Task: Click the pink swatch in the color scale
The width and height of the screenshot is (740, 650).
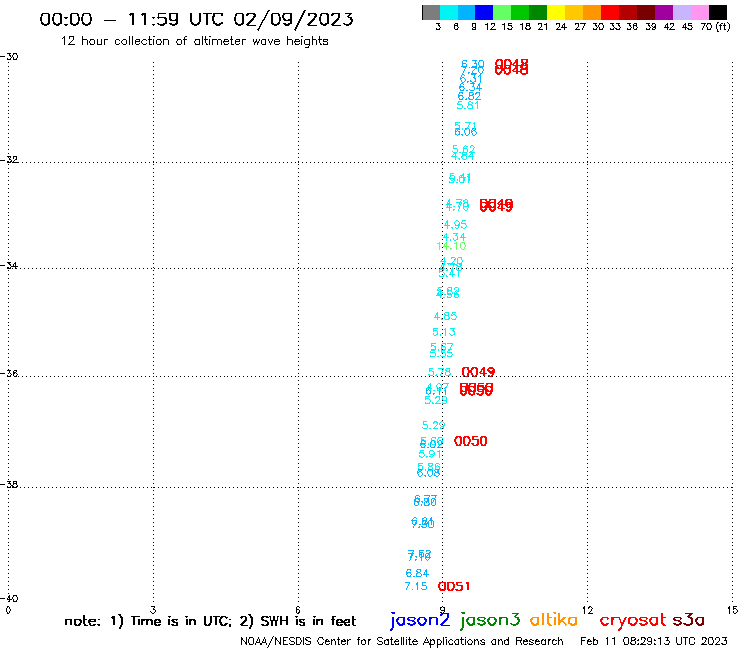Action: point(699,12)
